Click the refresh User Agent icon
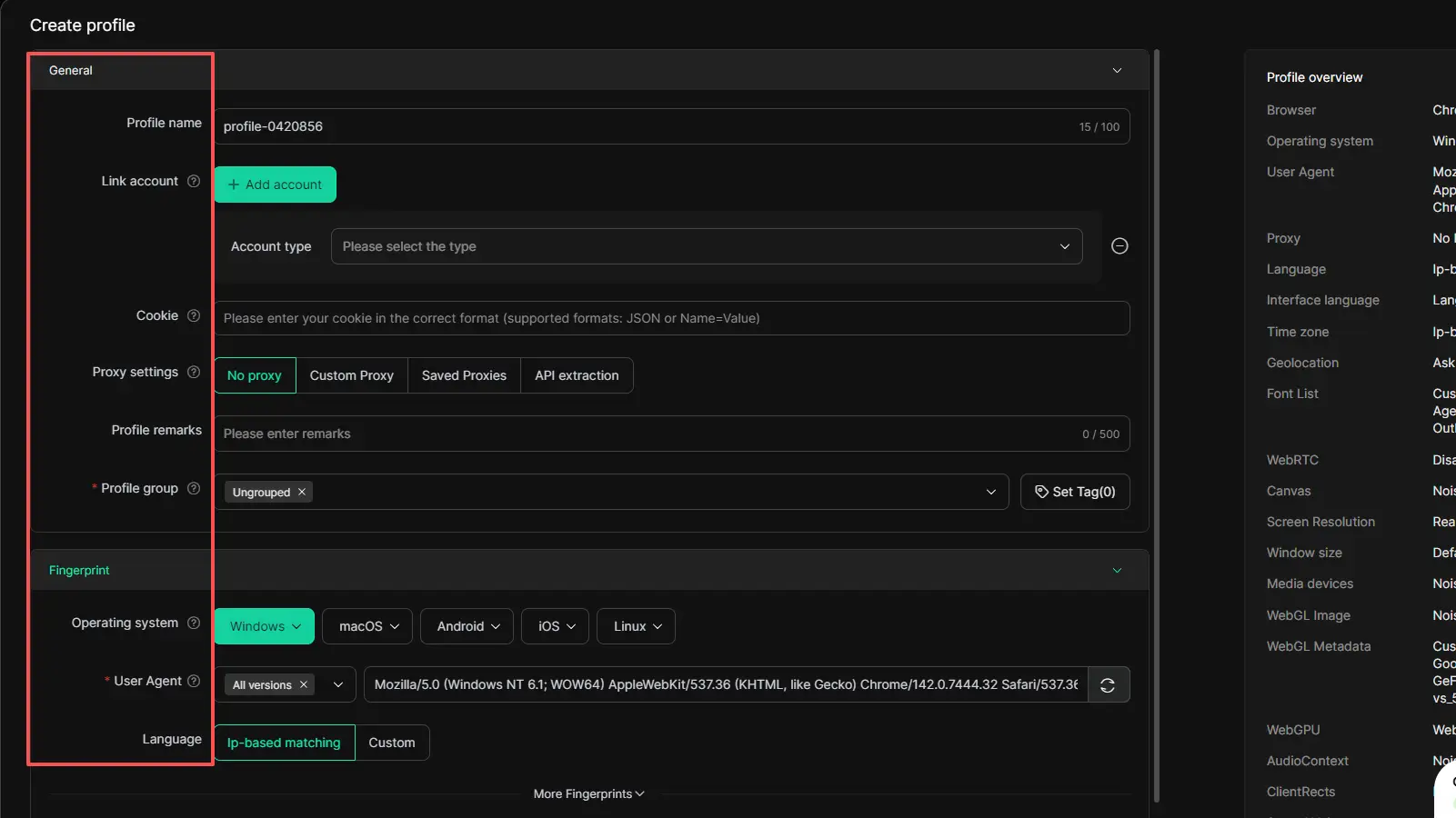This screenshot has height=818, width=1456. pos(1108,685)
